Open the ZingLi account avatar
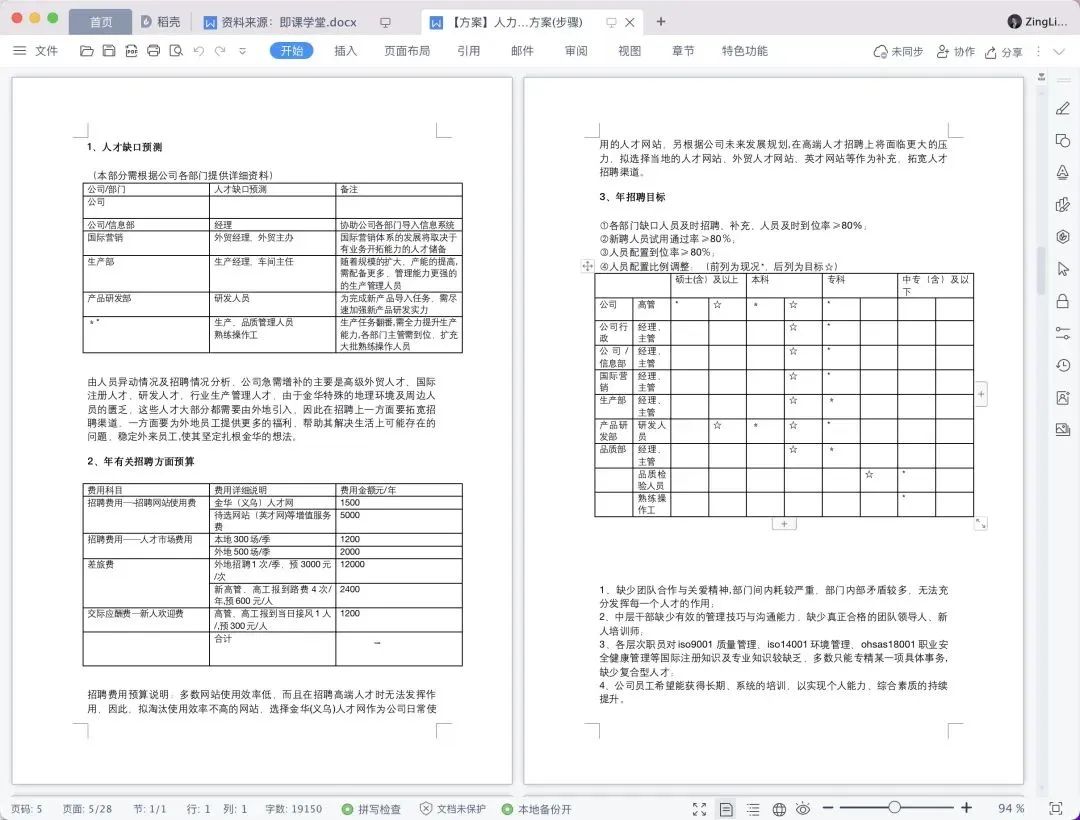Screen dimensions: 1080x820 tap(1015, 21)
